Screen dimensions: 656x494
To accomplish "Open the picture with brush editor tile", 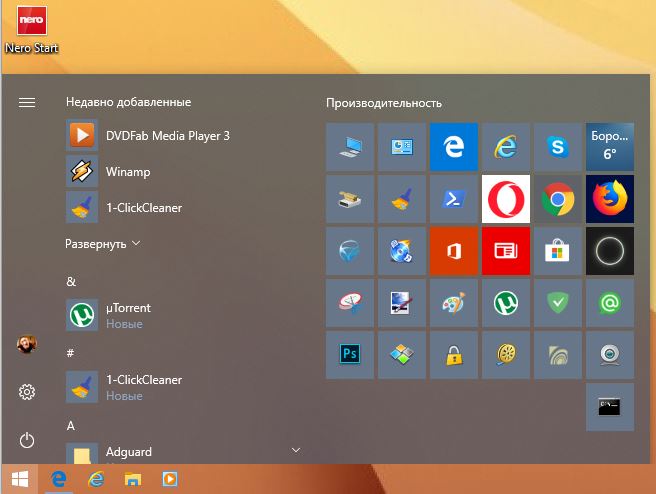I will point(402,303).
